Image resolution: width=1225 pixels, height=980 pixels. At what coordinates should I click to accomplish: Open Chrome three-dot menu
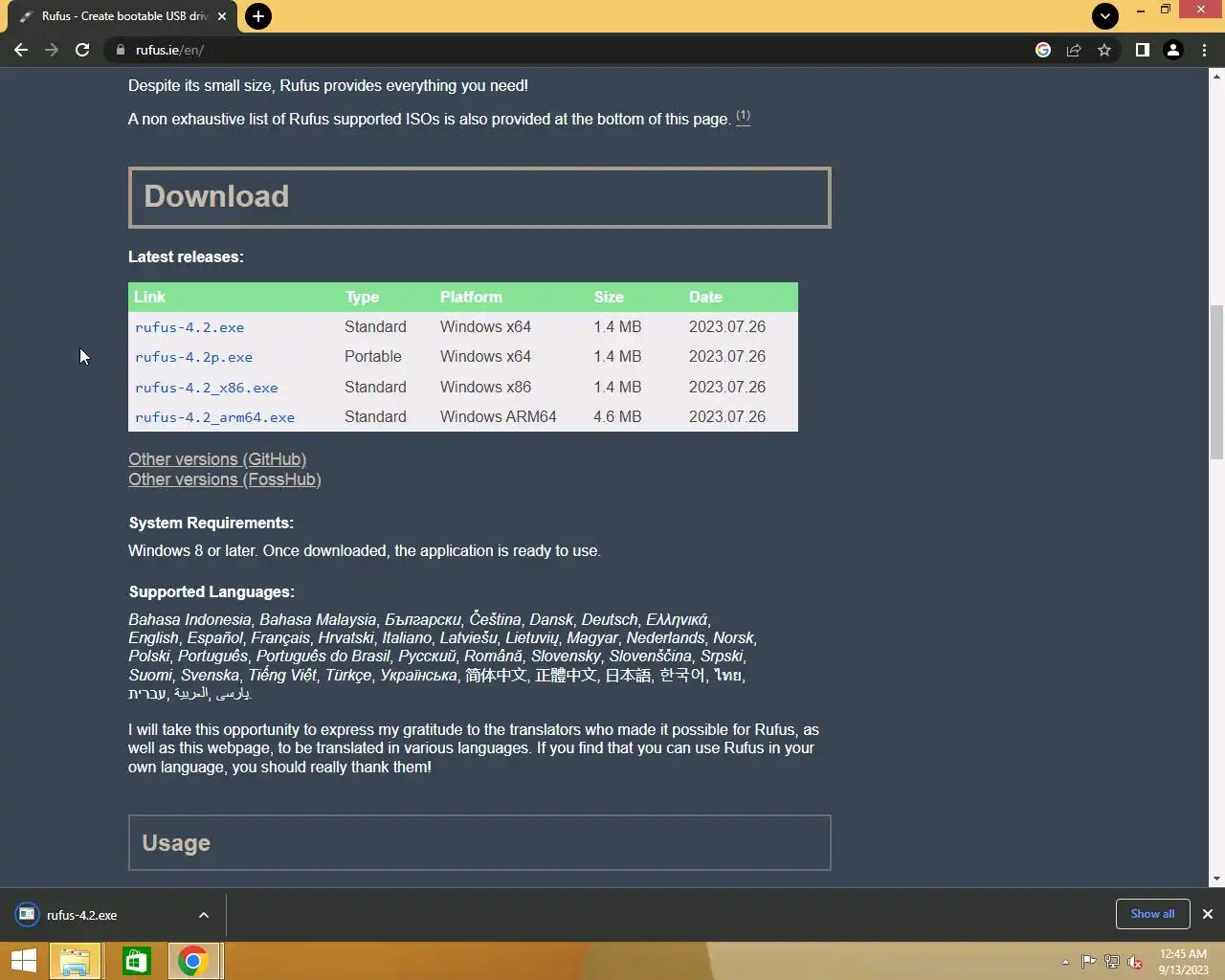point(1204,50)
